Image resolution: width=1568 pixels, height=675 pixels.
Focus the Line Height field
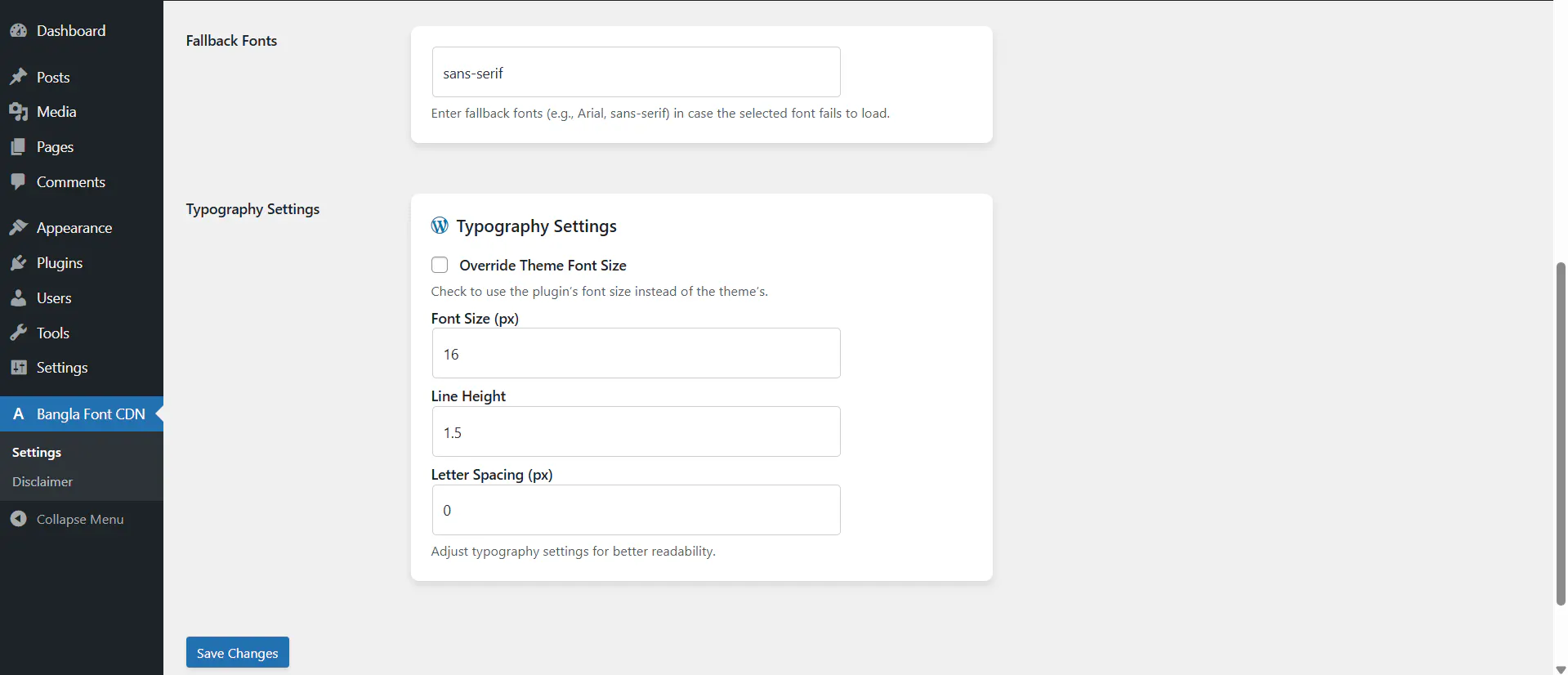(x=636, y=431)
